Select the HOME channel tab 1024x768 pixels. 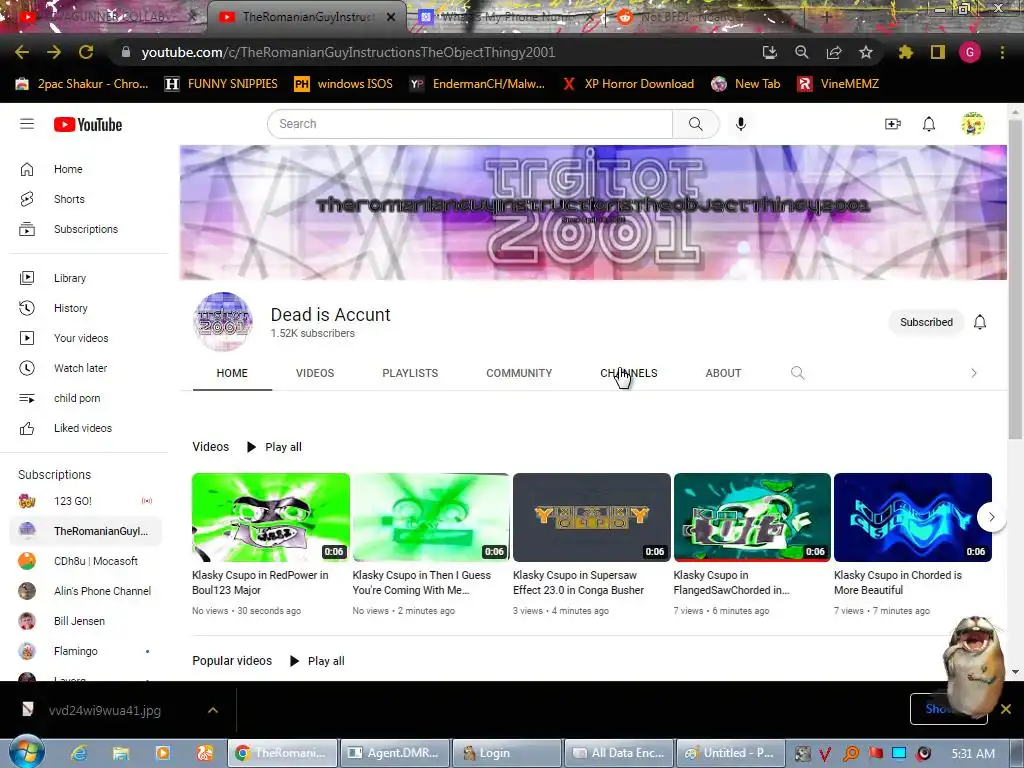coord(232,373)
